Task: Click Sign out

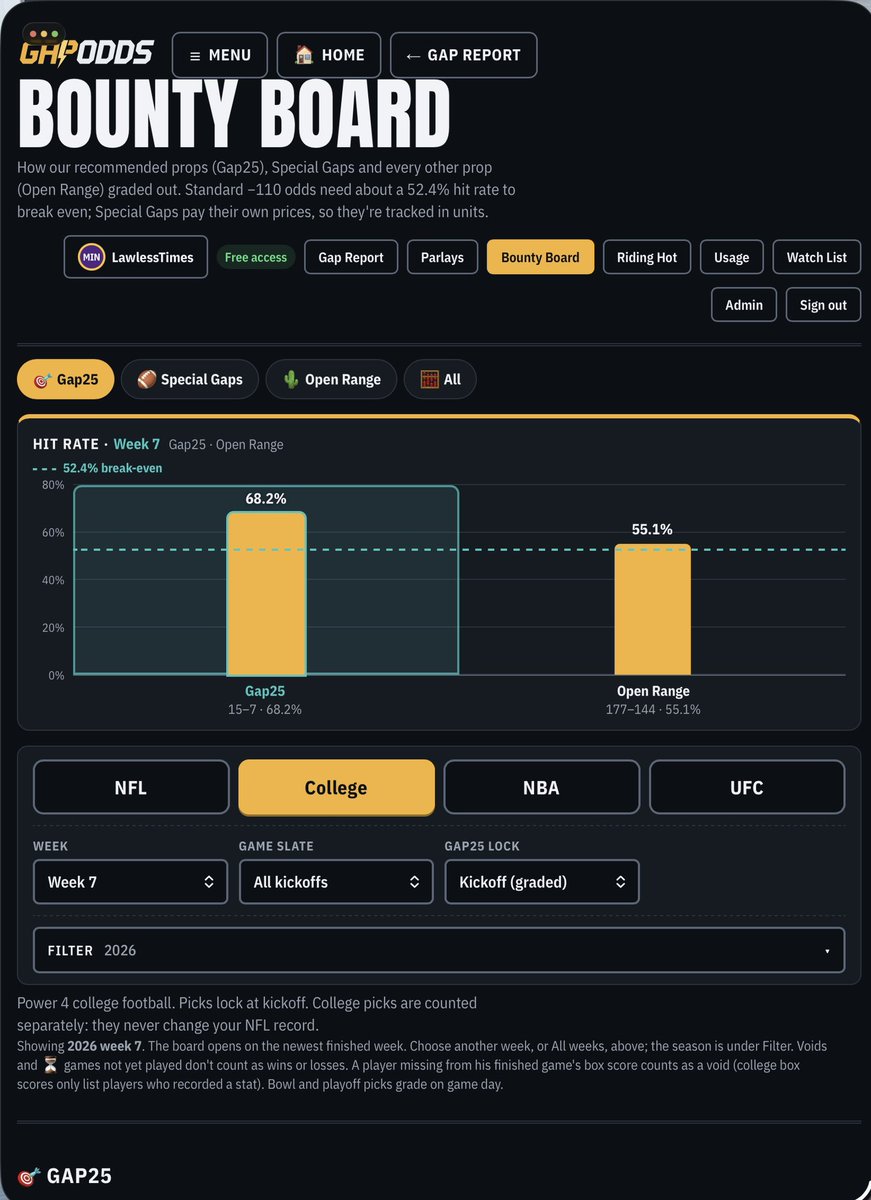Action: click(x=823, y=305)
